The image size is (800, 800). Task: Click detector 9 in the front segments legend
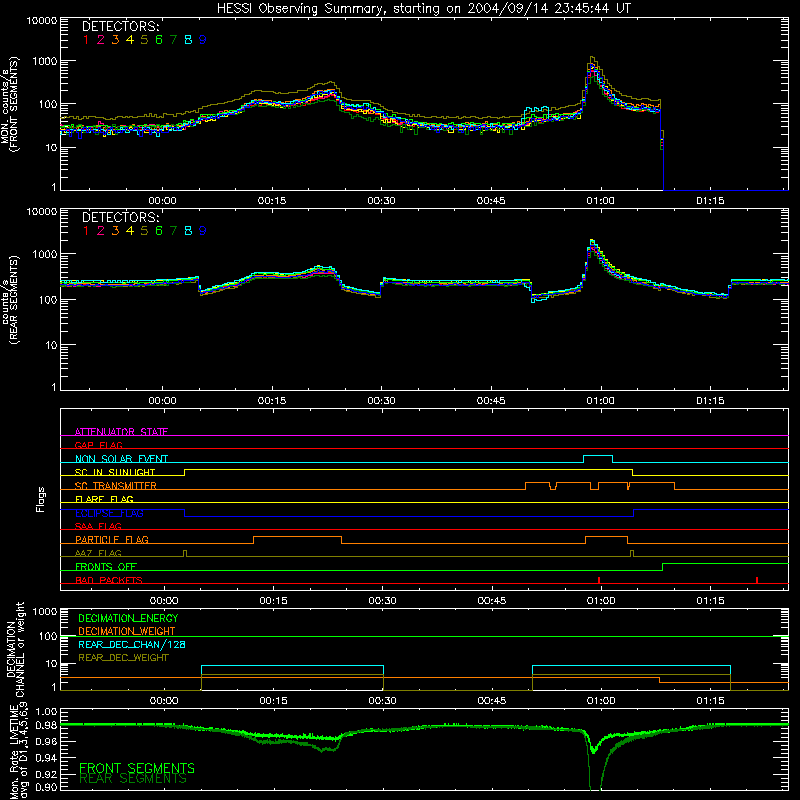[x=203, y=40]
